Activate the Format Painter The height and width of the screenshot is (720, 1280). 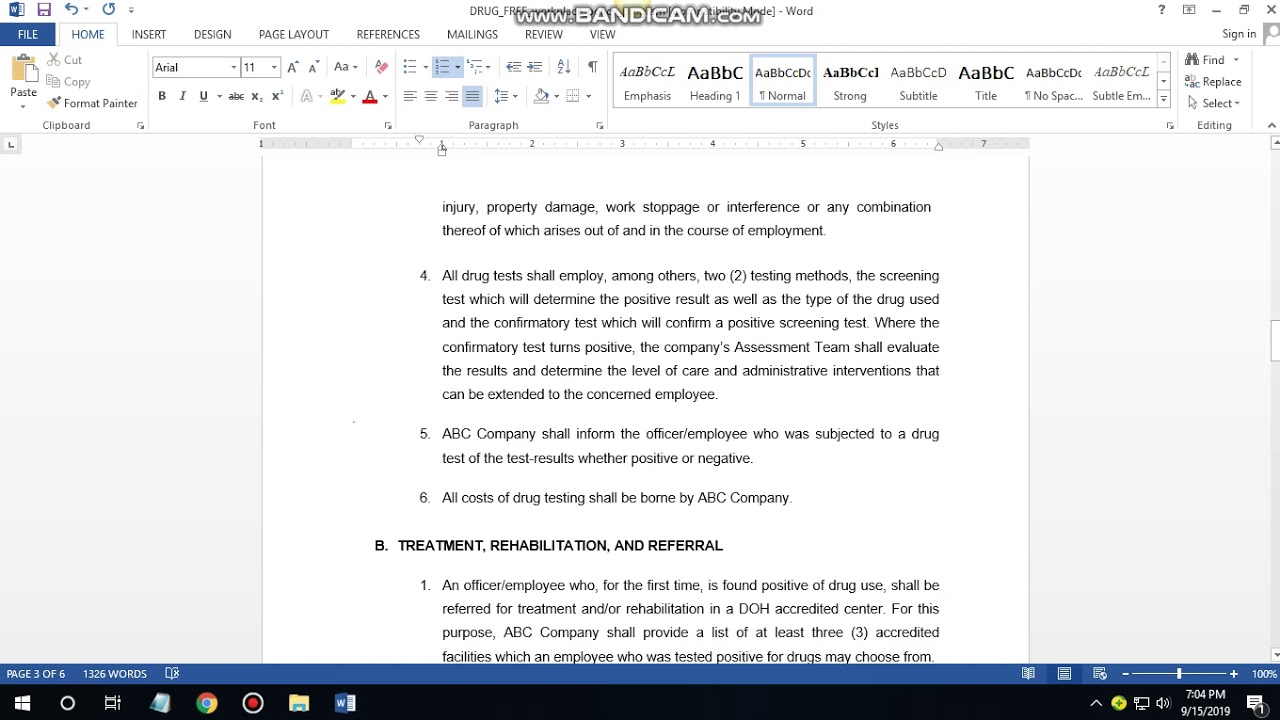(x=92, y=104)
